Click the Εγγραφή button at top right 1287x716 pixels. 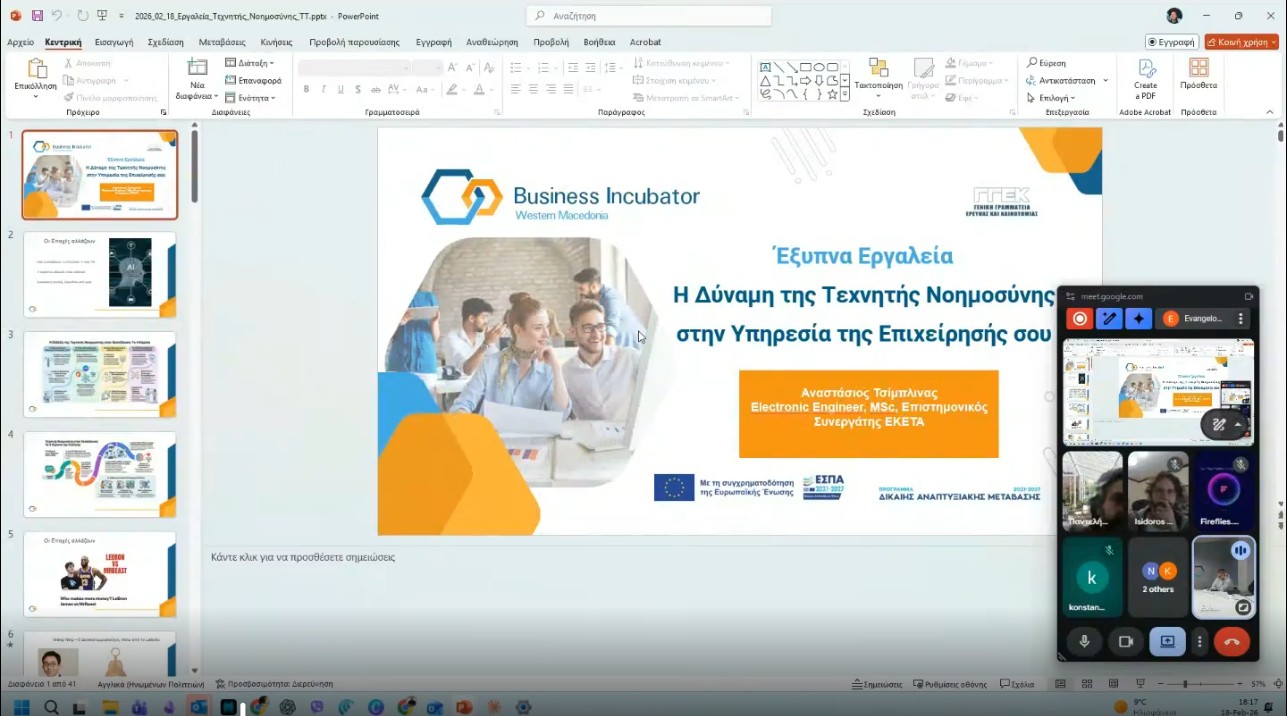click(x=1171, y=42)
